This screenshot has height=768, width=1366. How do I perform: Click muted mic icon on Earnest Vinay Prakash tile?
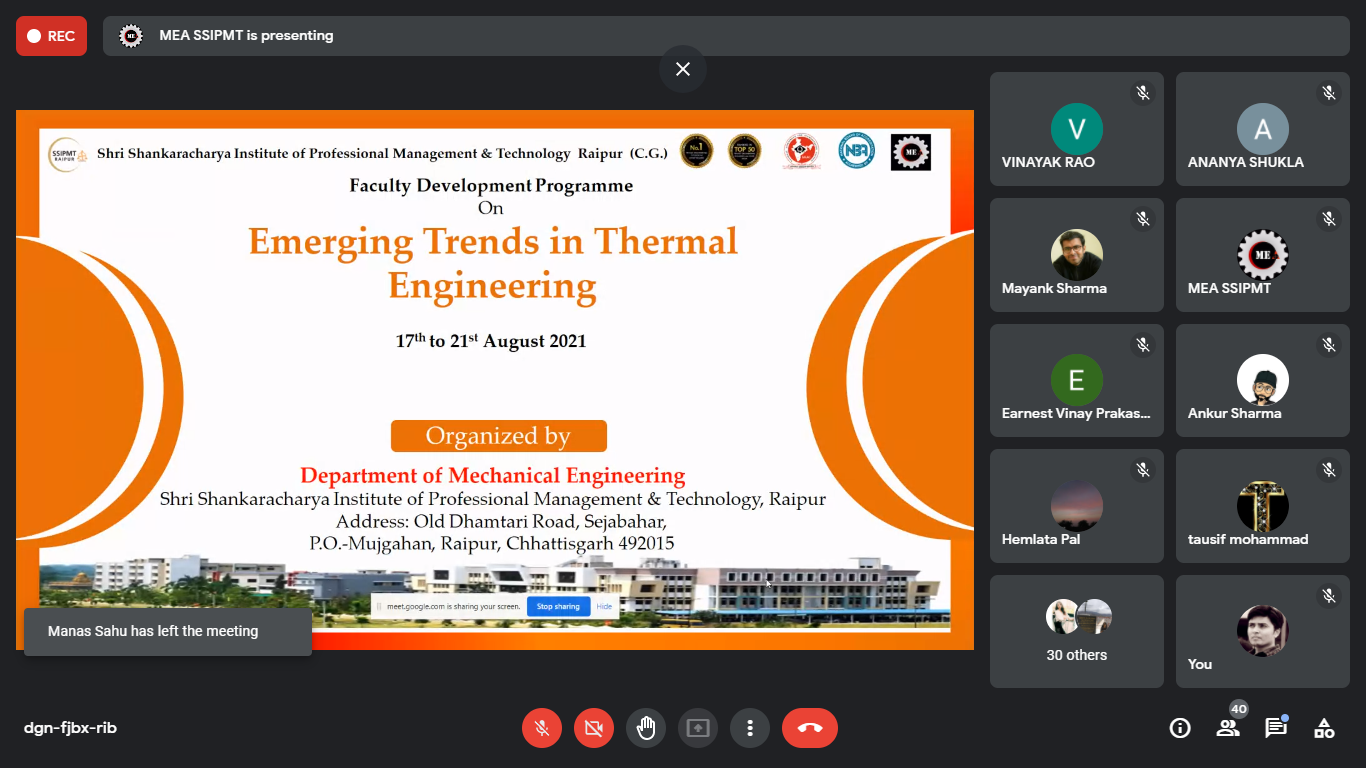(1143, 344)
